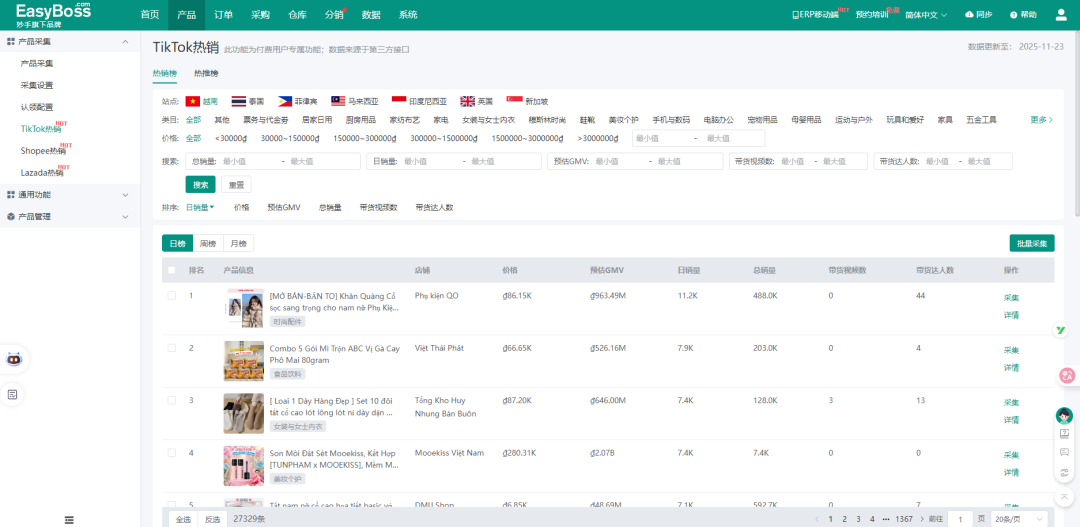Check the box for rank 3 product
Screen dimensions: 1080x527
(172, 400)
